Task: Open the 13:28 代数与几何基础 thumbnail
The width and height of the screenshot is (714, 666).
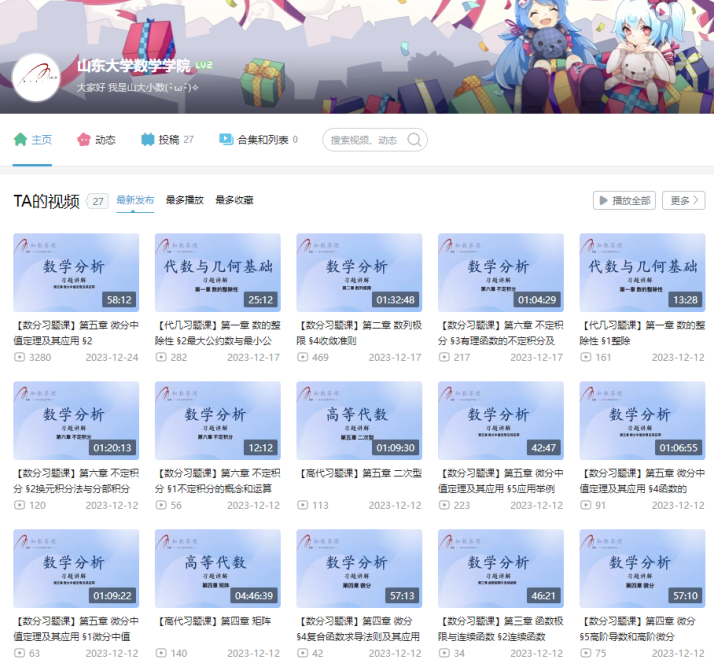Action: pos(642,272)
